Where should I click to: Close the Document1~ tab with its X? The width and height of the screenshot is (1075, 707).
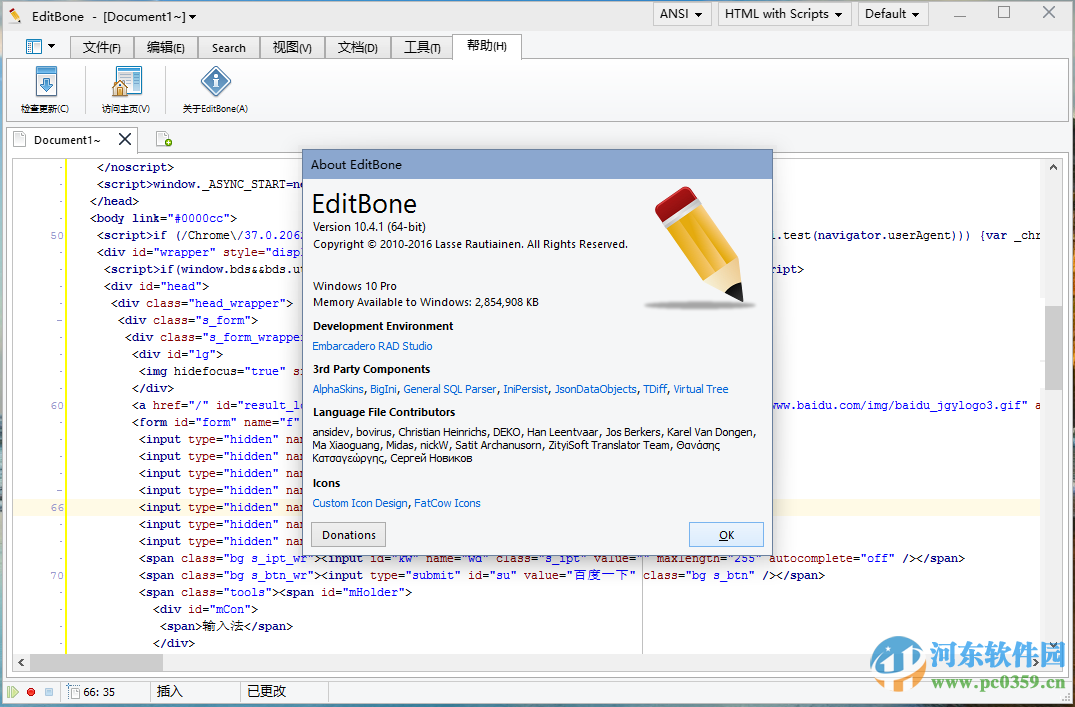coord(125,139)
